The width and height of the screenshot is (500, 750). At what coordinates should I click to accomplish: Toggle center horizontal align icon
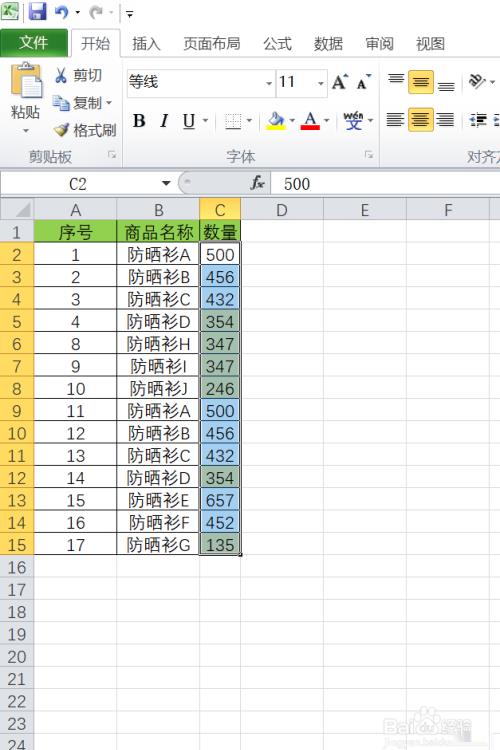[x=421, y=120]
